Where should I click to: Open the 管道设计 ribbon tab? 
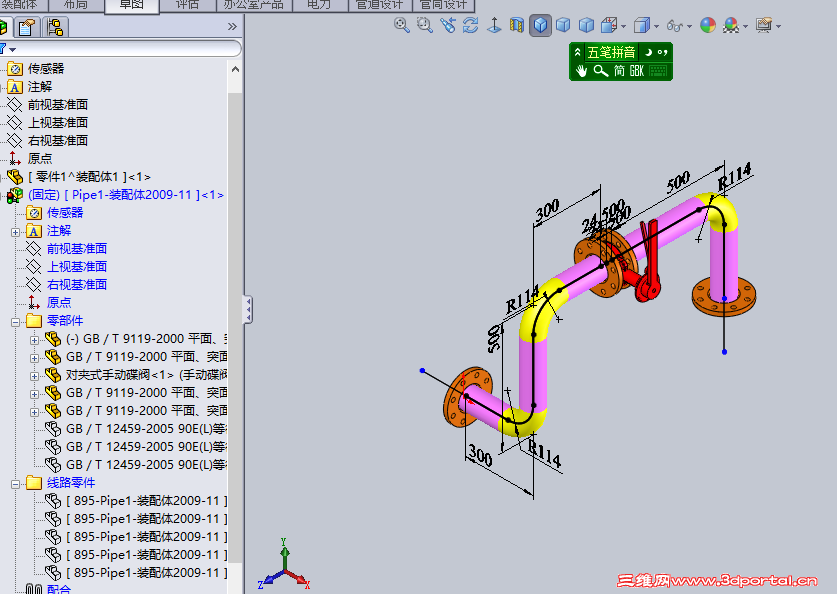pyautogui.click(x=378, y=4)
